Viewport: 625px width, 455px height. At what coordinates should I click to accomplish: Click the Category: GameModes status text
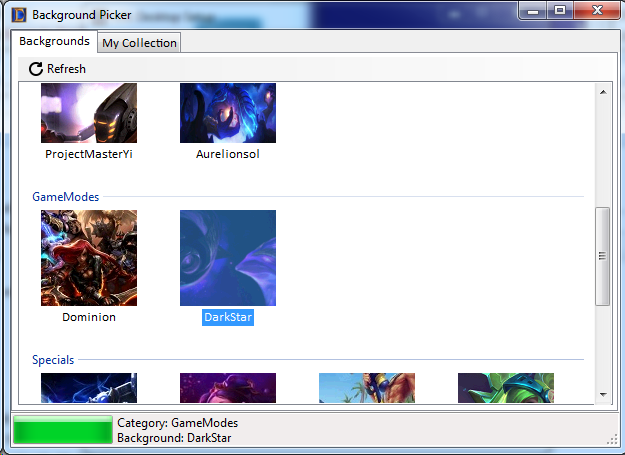click(x=177, y=423)
